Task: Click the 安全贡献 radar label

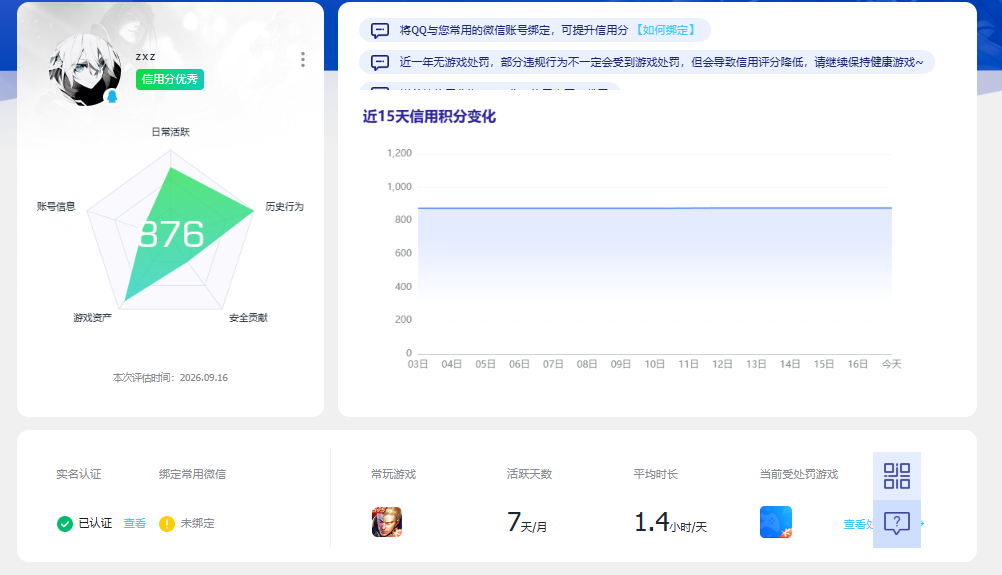Action: (248, 318)
